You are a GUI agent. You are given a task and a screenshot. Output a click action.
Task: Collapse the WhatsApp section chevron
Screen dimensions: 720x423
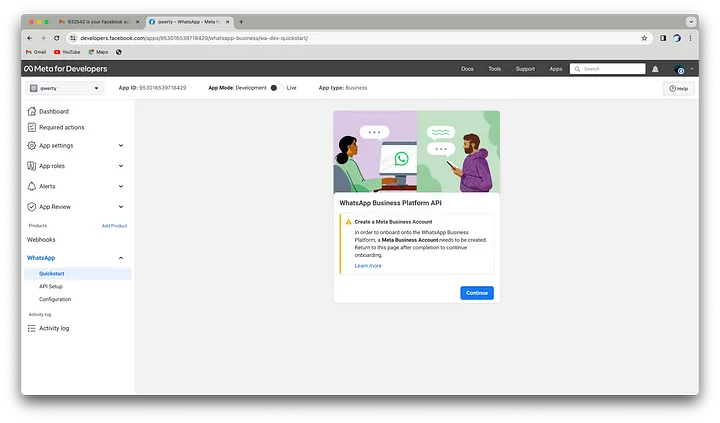point(121,258)
